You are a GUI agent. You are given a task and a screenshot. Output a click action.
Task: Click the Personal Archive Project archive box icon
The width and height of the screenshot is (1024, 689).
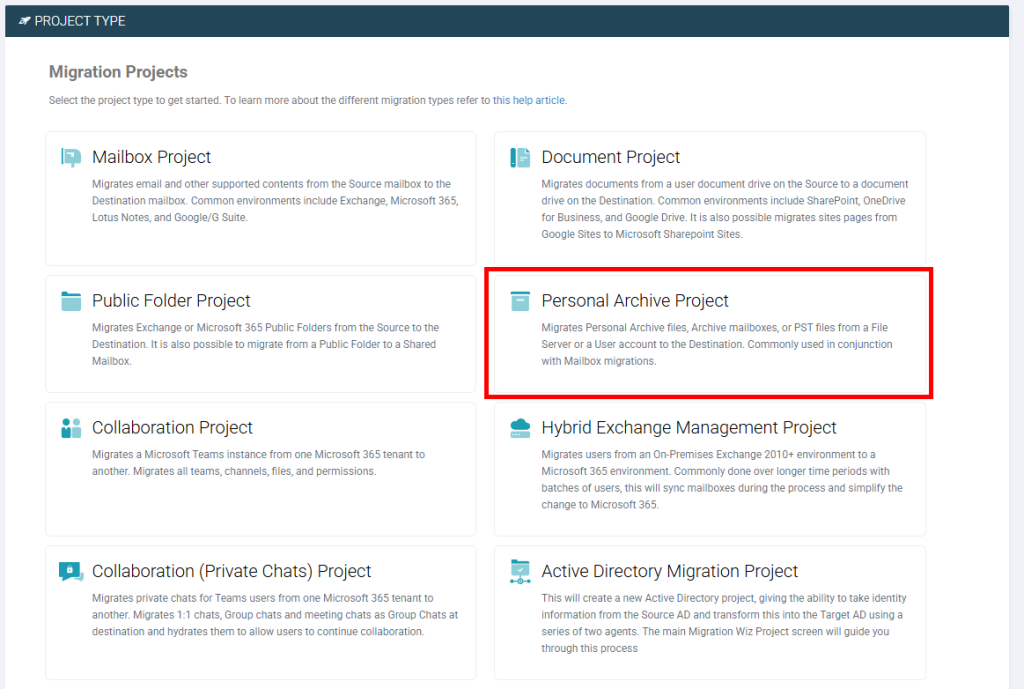tap(520, 301)
